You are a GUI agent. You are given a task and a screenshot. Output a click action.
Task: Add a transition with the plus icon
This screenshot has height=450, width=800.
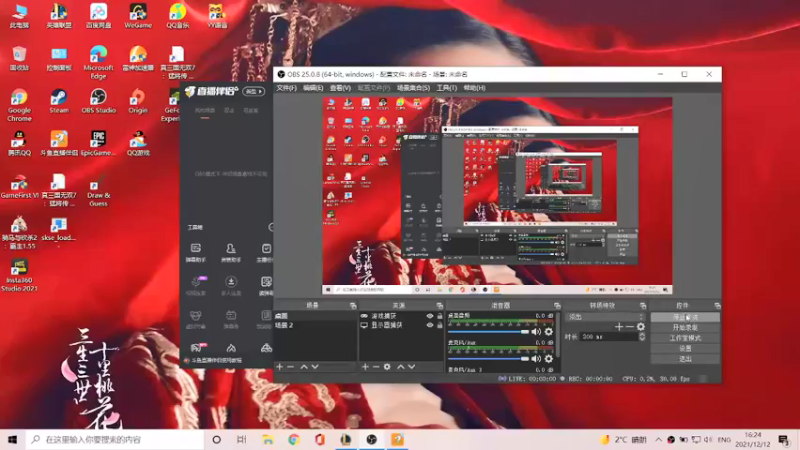[619, 327]
